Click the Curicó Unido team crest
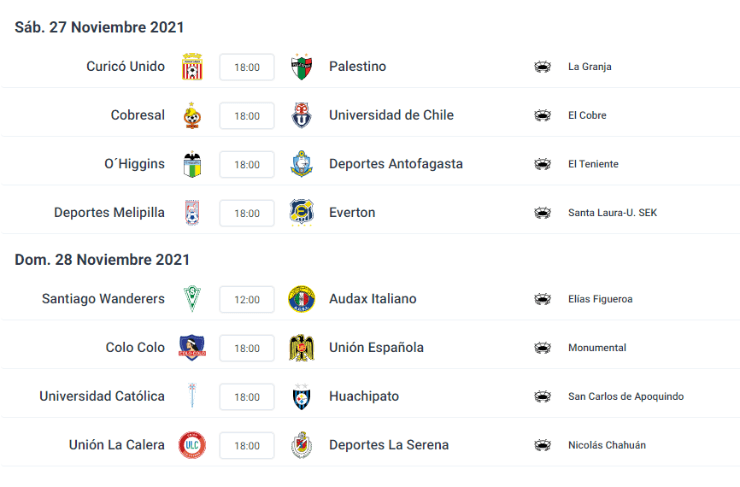 [192, 67]
